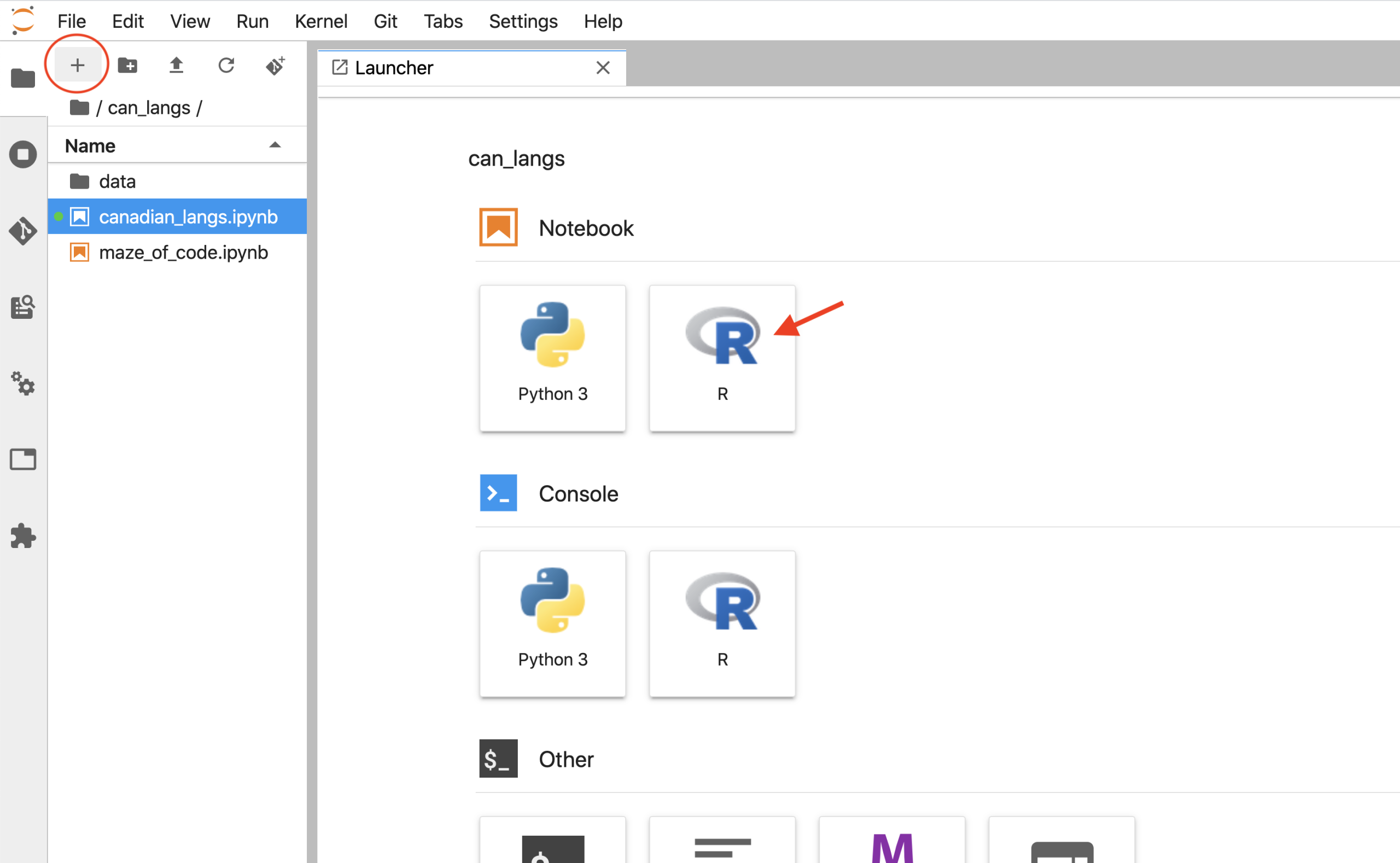Screen dimensions: 1400x863
Task: Refresh the file list
Action: [x=226, y=66]
